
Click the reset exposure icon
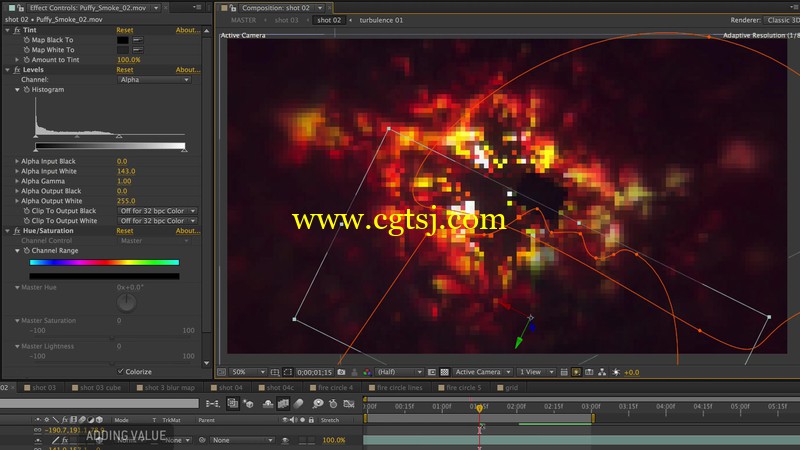[x=616, y=372]
